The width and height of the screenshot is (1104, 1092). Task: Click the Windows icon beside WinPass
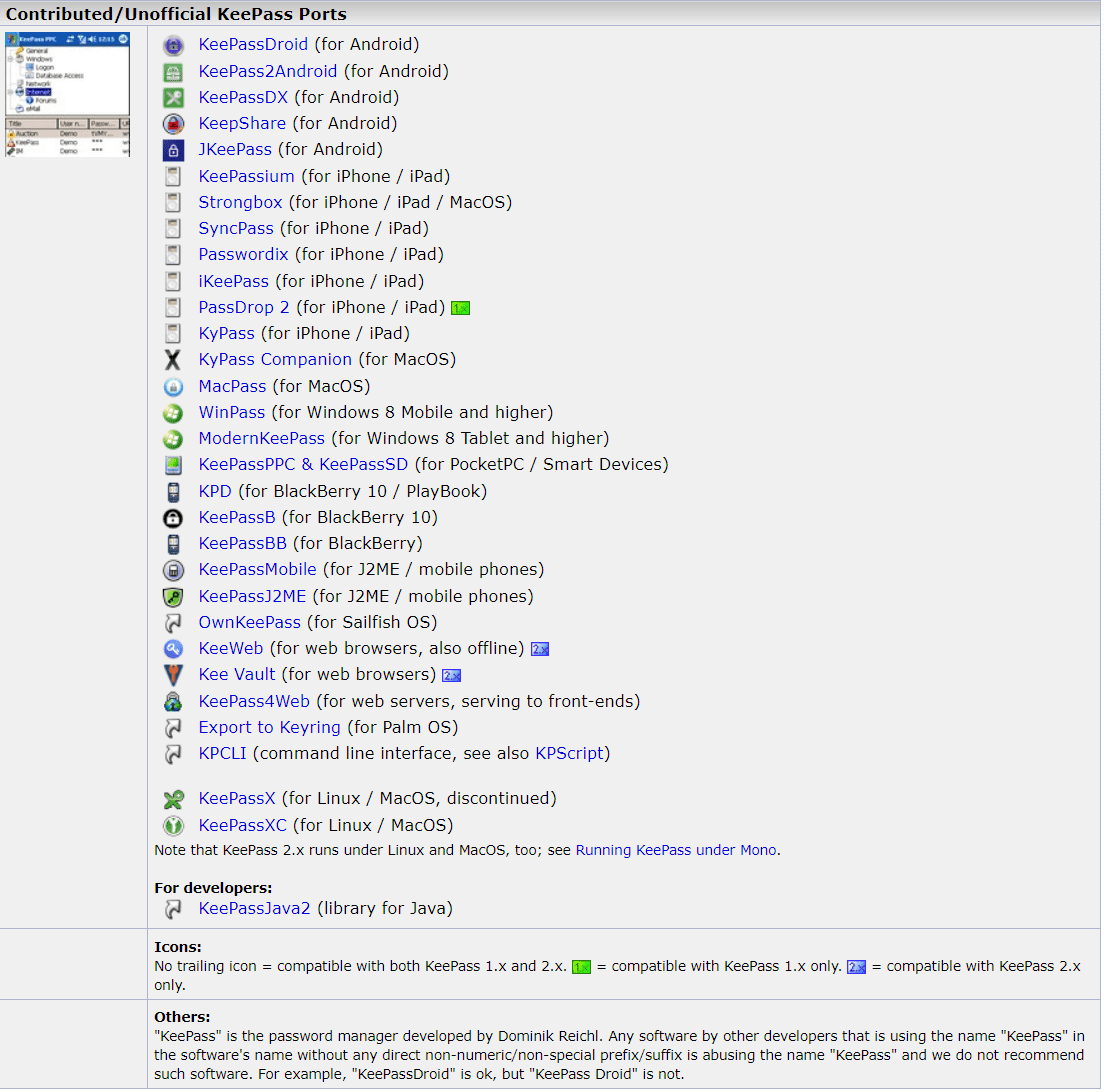173,413
